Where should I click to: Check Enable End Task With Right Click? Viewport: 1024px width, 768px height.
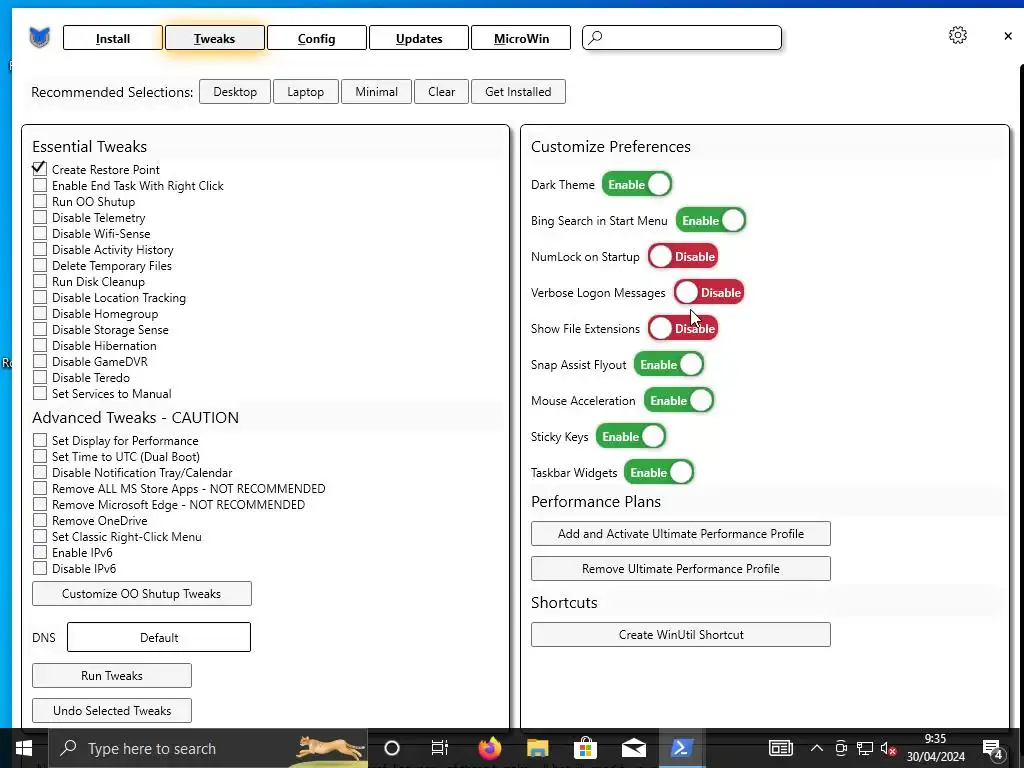click(40, 185)
